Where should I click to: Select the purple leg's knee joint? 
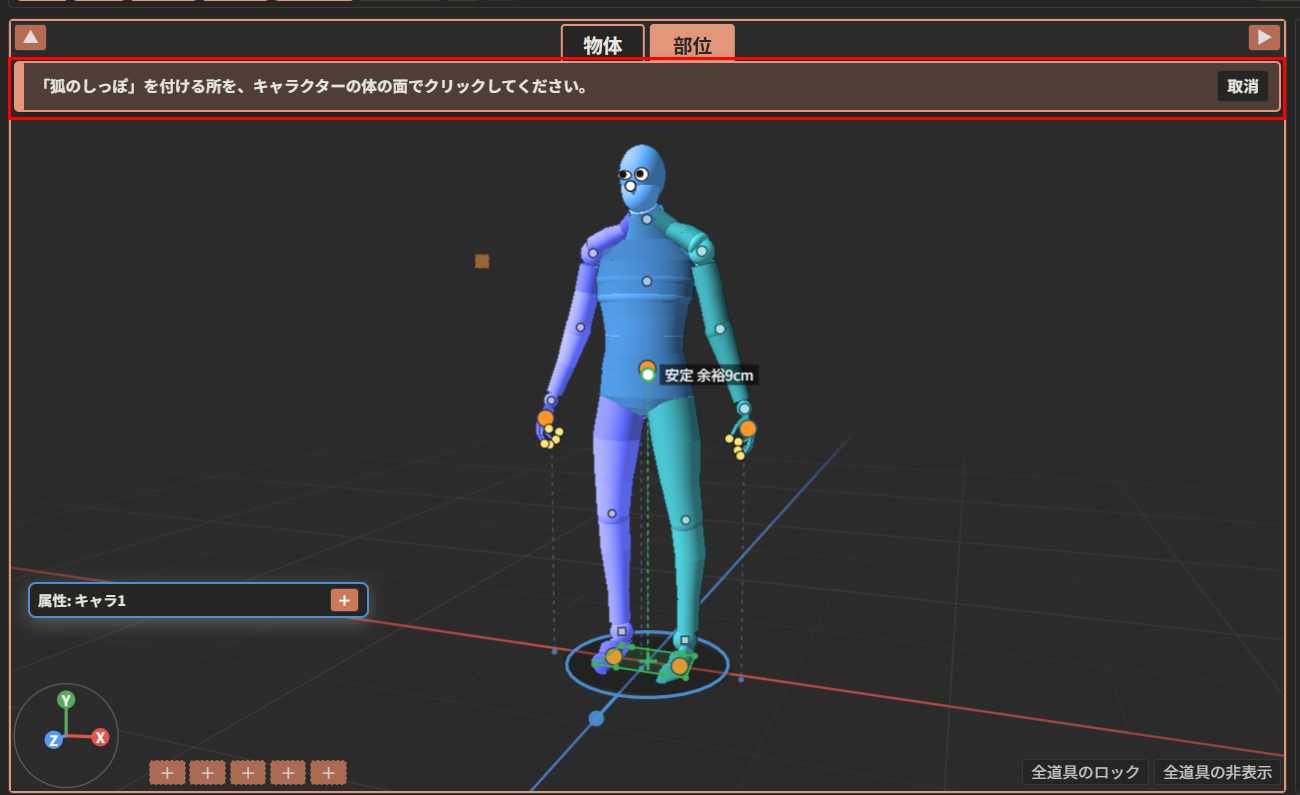(x=612, y=514)
